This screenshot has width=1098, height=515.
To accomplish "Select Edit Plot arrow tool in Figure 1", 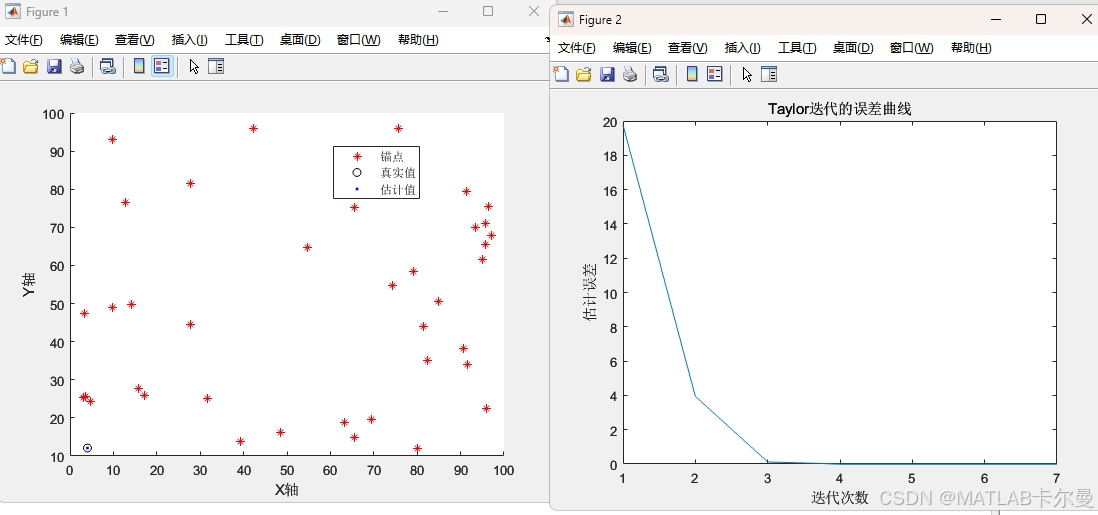I will point(194,67).
